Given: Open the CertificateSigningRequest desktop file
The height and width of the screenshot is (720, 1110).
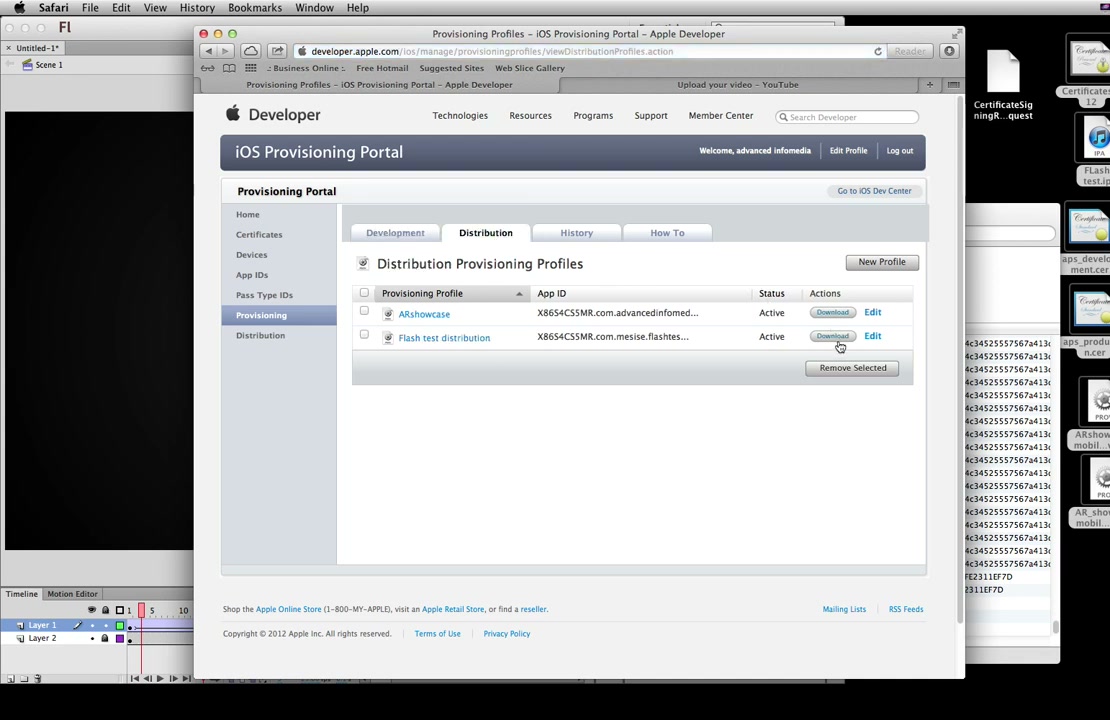Looking at the screenshot, I should (x=1002, y=85).
